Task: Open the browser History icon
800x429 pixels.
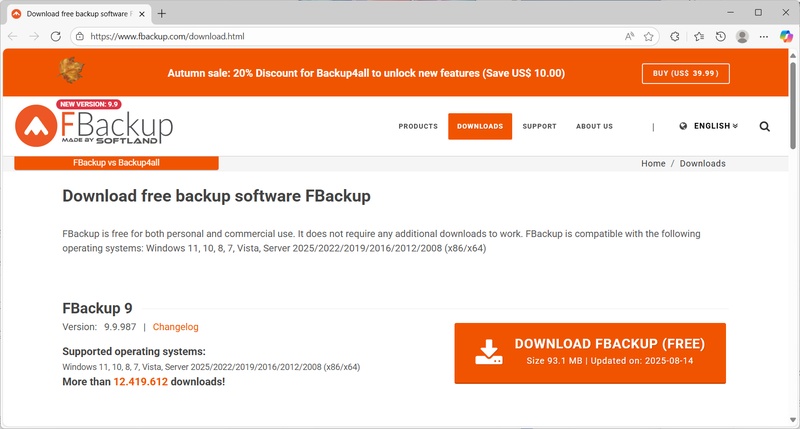Action: (x=720, y=36)
